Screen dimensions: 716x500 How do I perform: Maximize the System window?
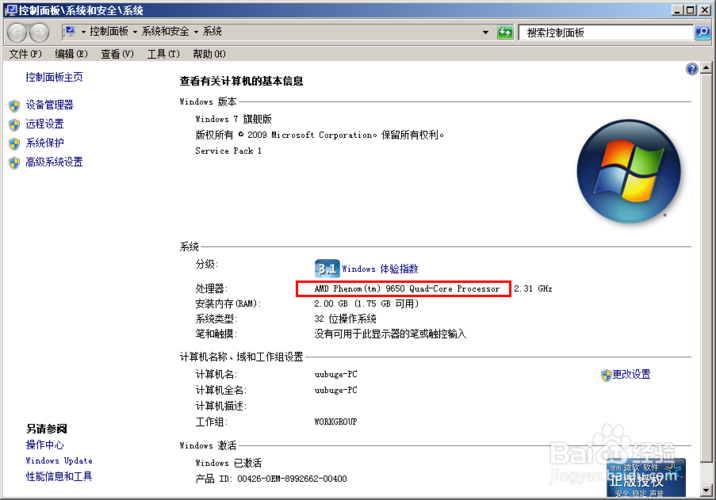[x=690, y=10]
